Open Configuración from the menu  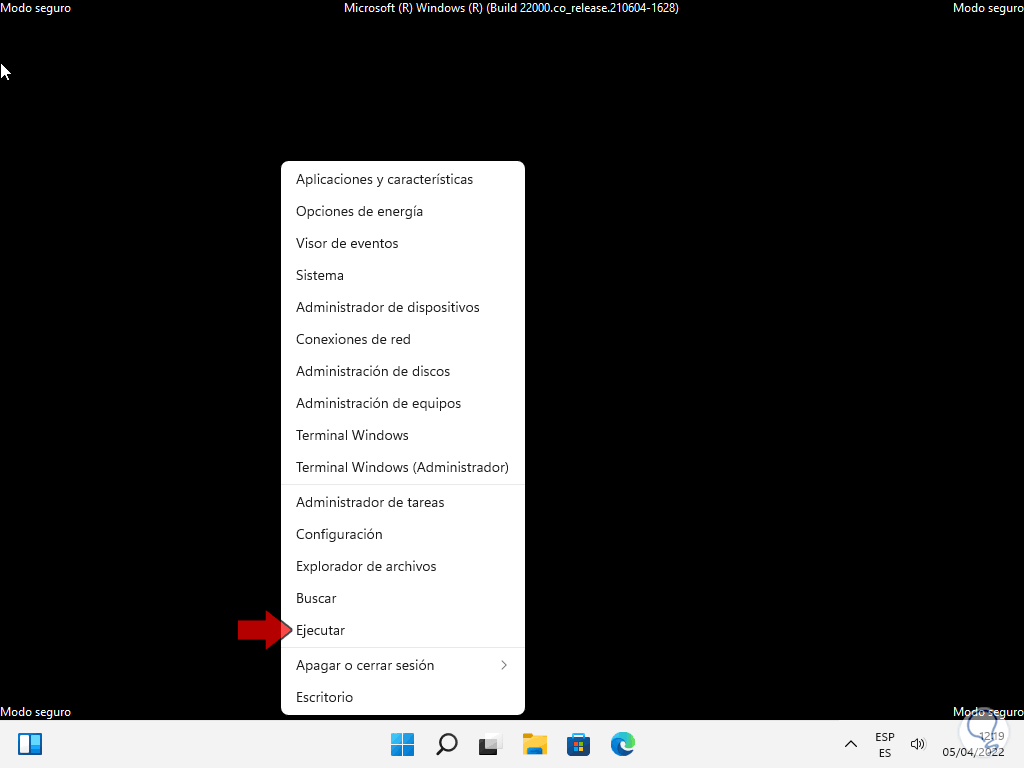tap(403, 534)
